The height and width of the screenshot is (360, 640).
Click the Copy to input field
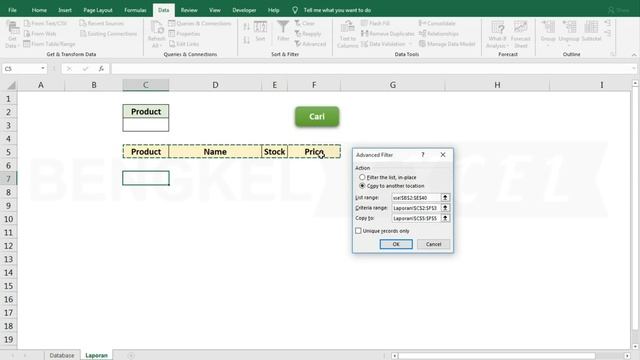pyautogui.click(x=416, y=218)
